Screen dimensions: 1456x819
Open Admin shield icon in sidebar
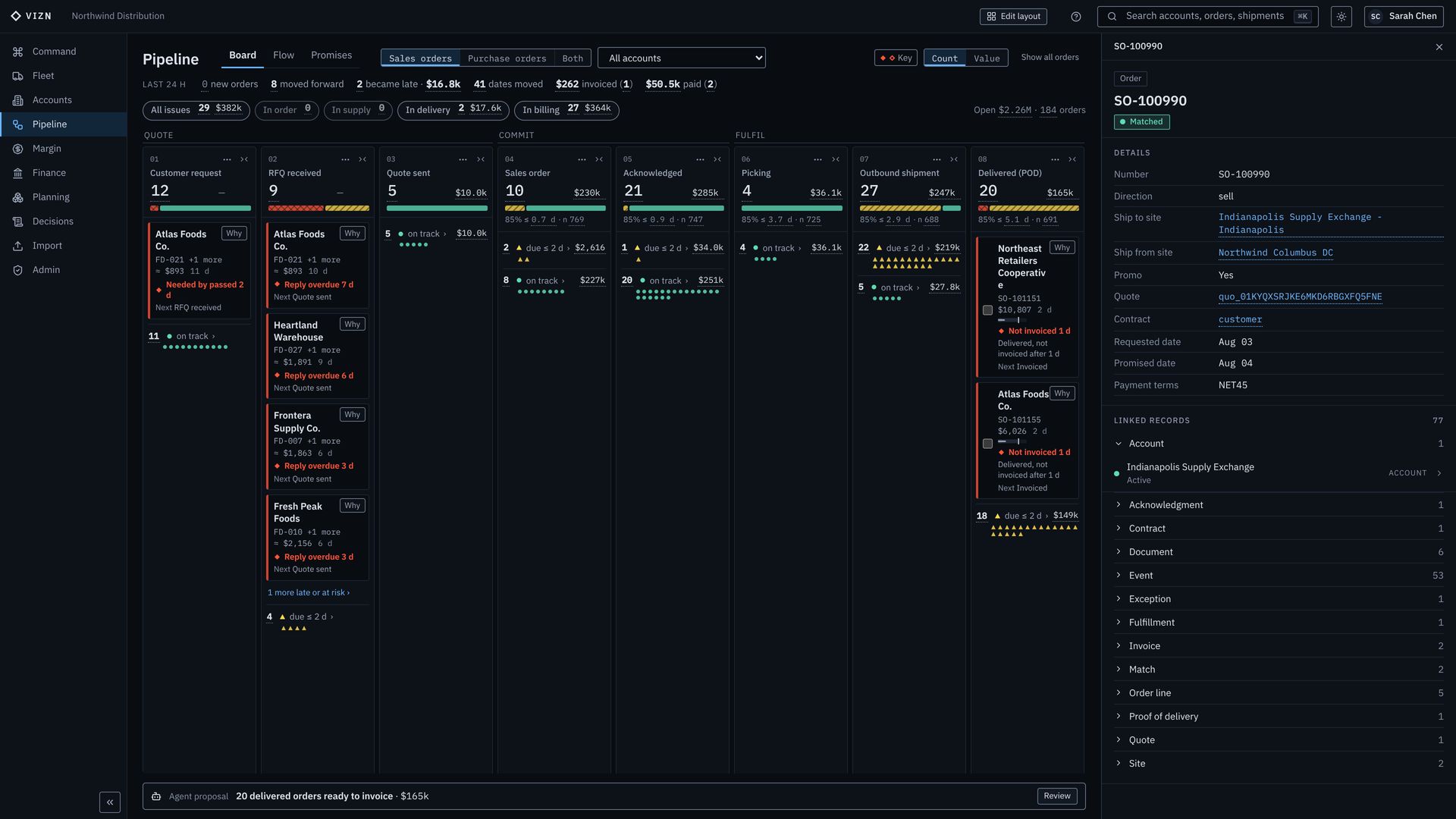[x=17, y=270]
